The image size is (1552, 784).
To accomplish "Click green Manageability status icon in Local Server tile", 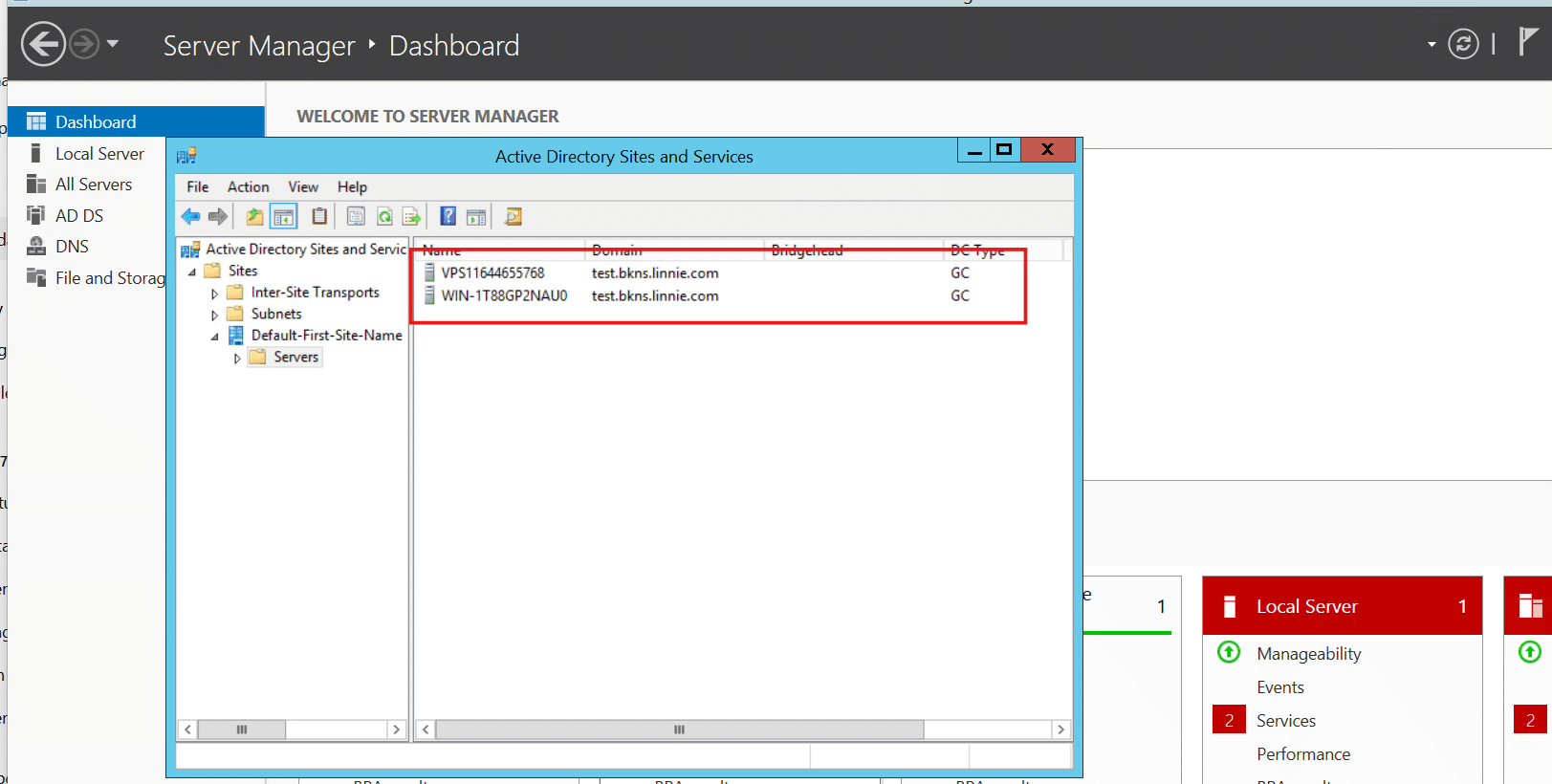I will point(1229,652).
